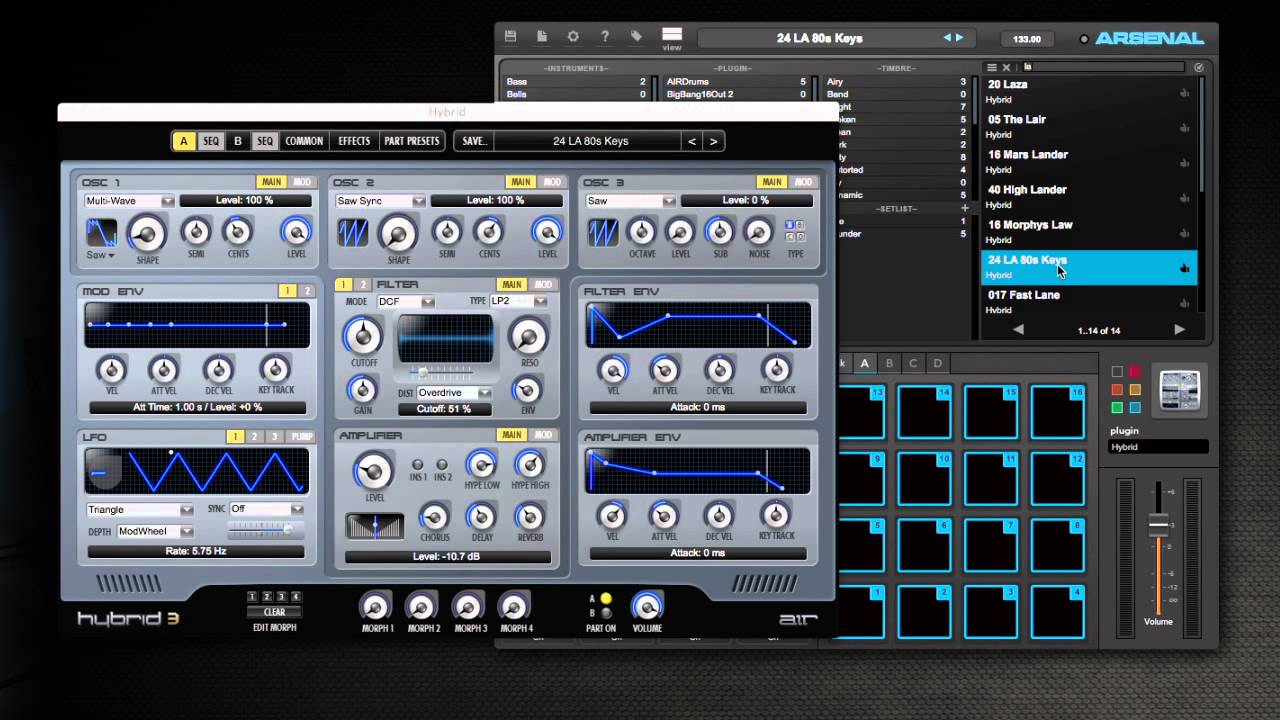
Task: Click the new document icon in Arsenal
Action: 542,37
